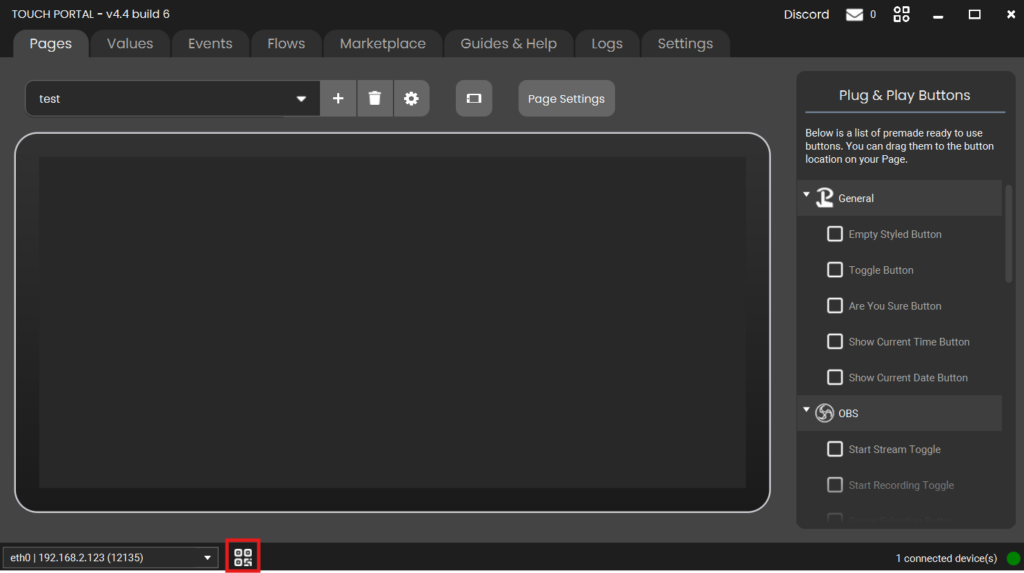Collapse the General category

[807, 196]
